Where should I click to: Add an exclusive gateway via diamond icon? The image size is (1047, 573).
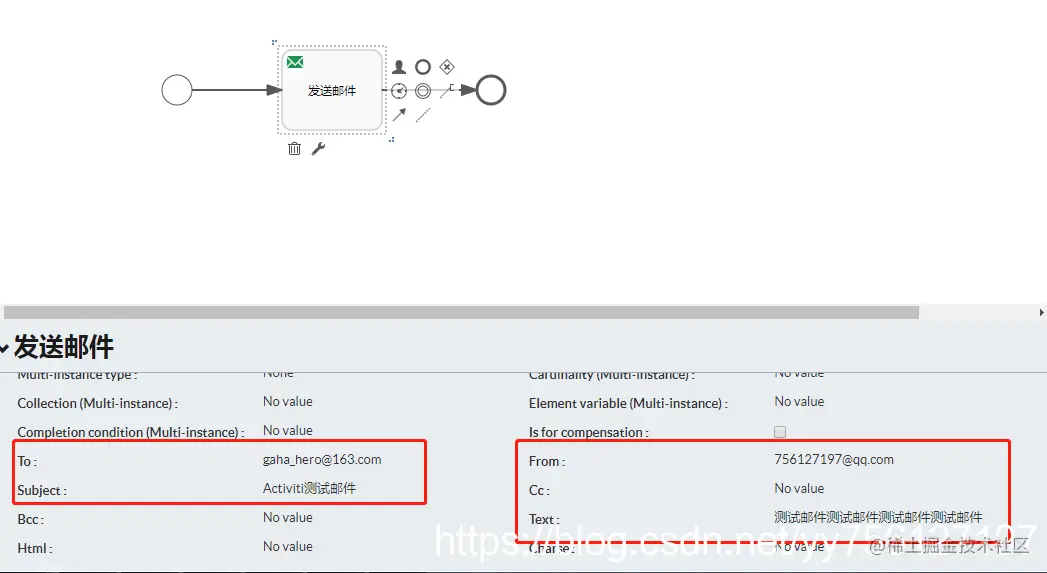447,67
